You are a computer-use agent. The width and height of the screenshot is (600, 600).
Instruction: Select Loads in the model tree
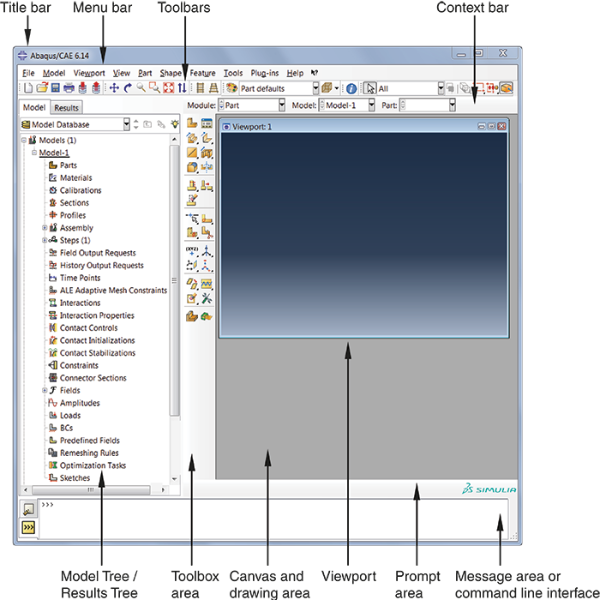click(70, 415)
